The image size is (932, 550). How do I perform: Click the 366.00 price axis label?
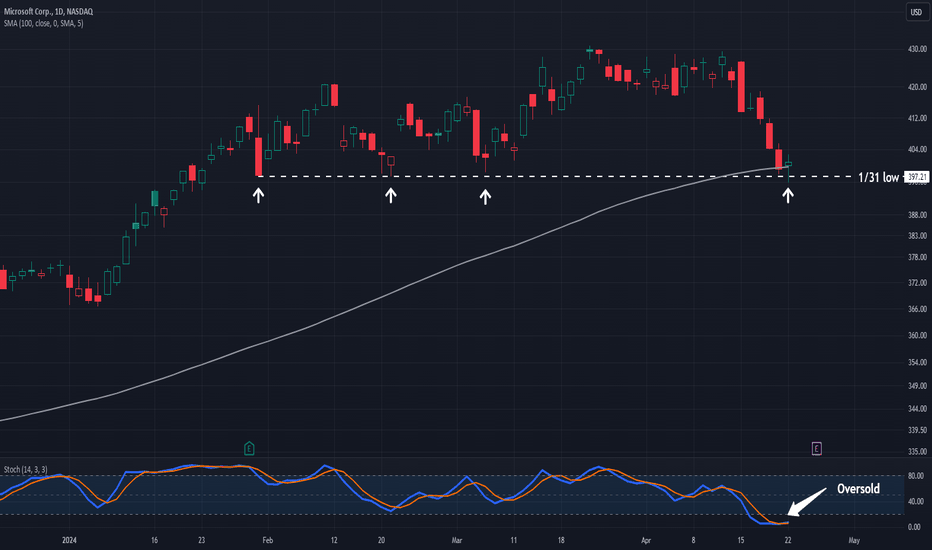[917, 309]
